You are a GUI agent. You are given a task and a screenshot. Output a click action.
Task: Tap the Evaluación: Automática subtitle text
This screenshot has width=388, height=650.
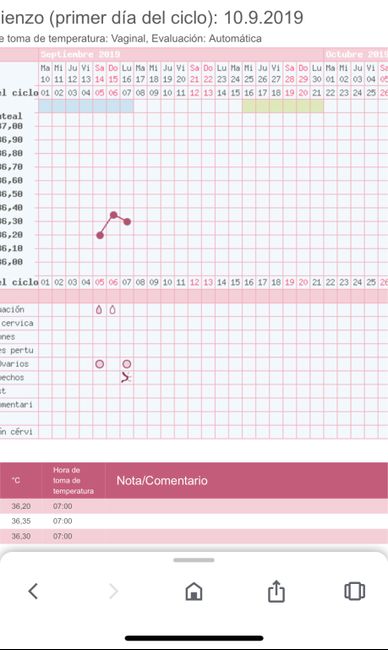[206, 39]
